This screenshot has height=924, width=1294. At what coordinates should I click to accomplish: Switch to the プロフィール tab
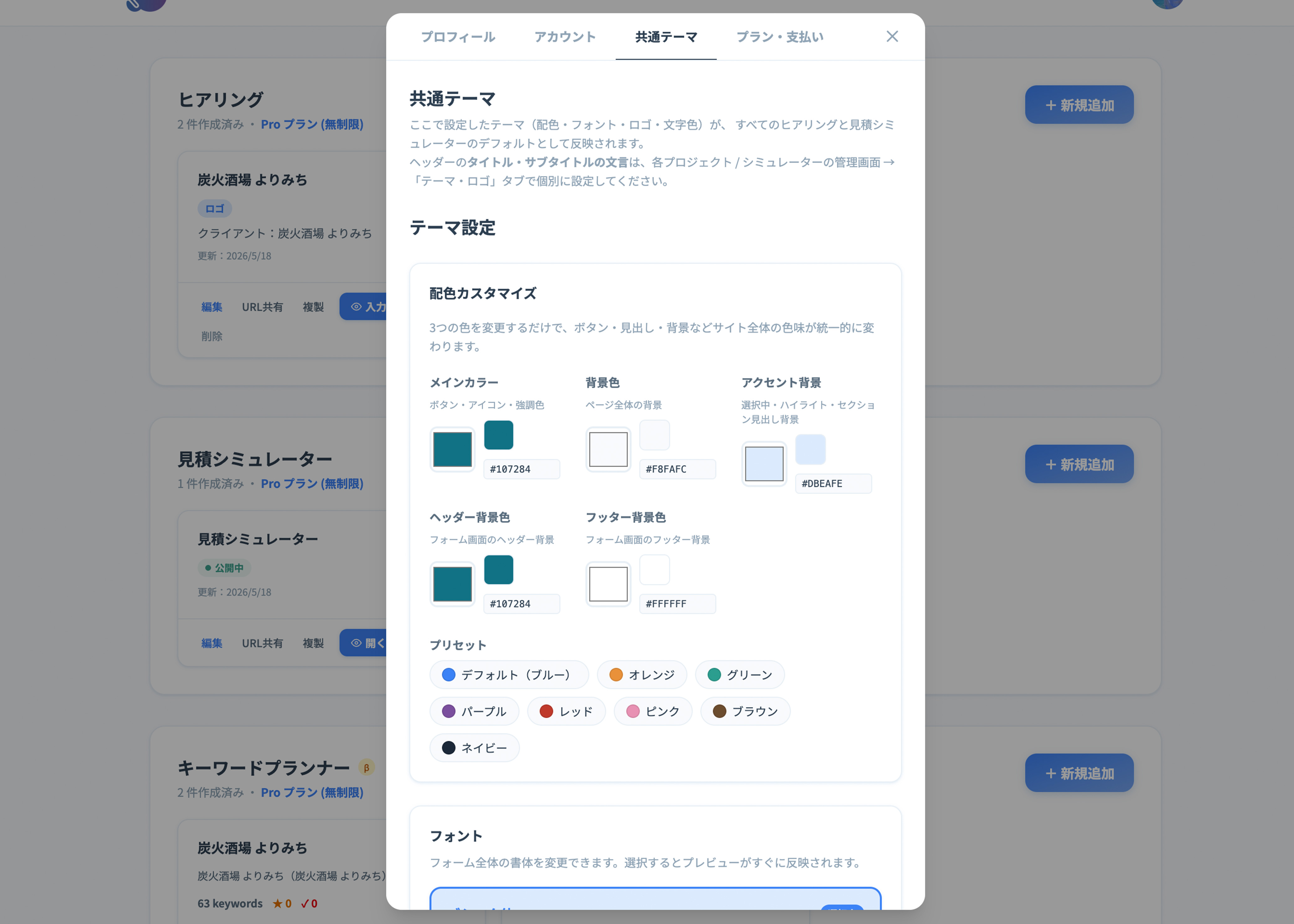tap(457, 37)
